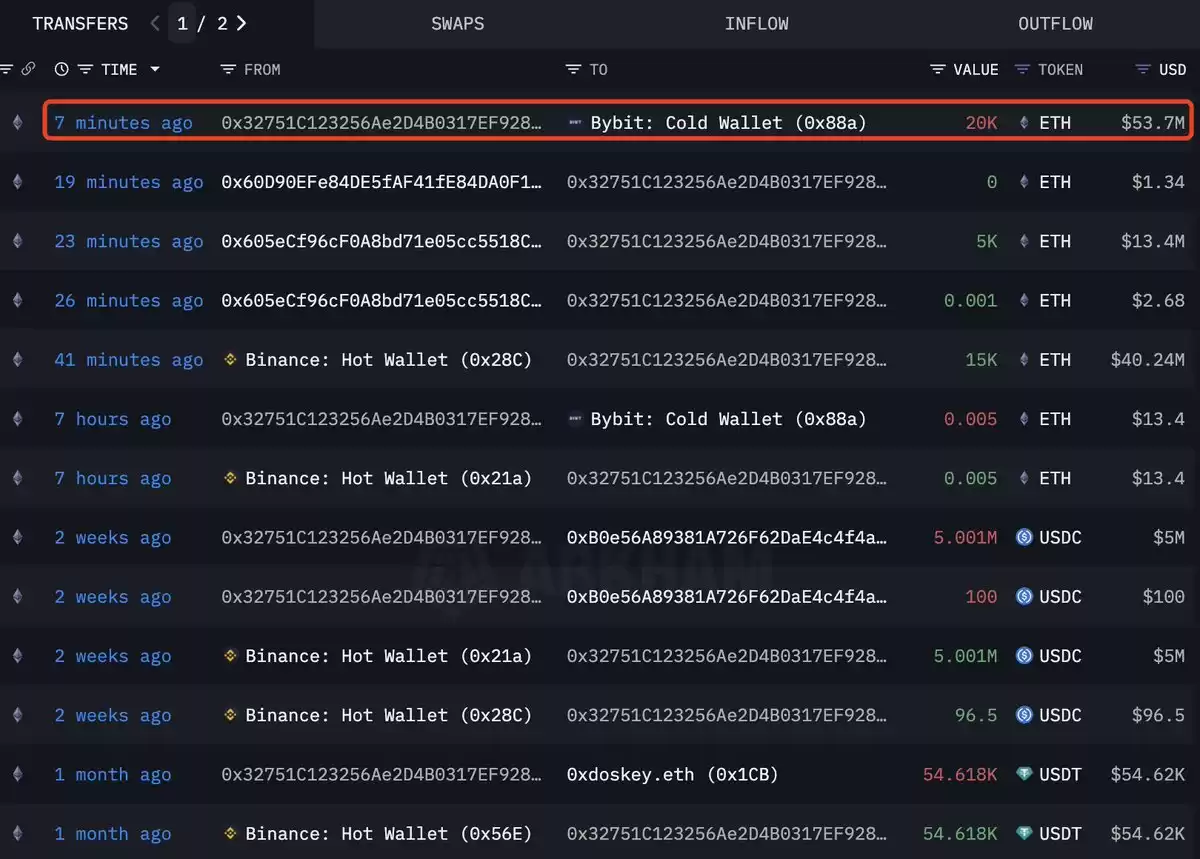1200x859 pixels.
Task: Click the FROM column header label
Action: click(x=262, y=69)
